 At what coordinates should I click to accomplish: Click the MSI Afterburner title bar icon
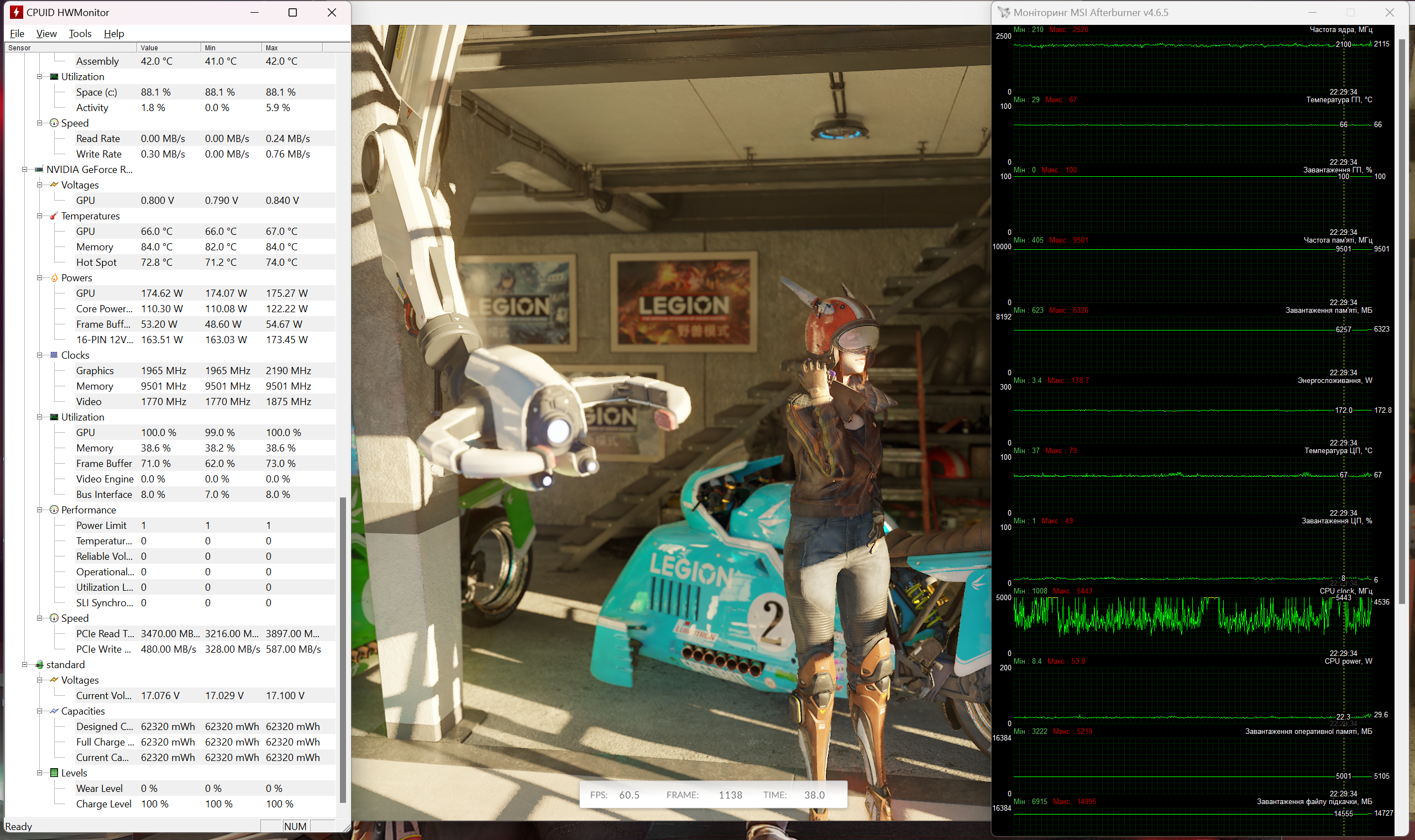1004,13
